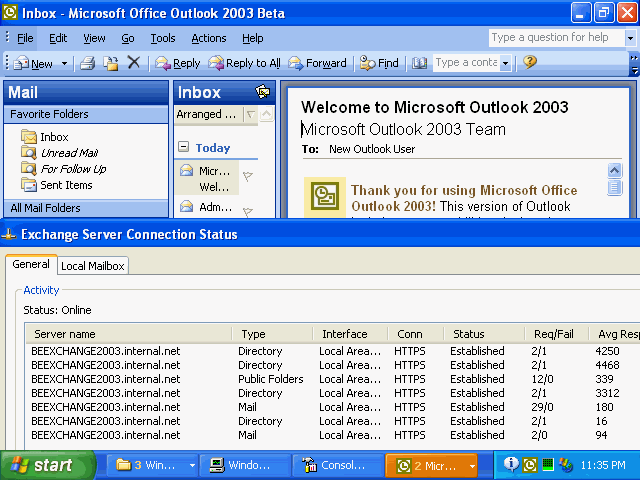Viewport: 640px width, 480px height.
Task: Click the Type column header
Action: coord(273,334)
